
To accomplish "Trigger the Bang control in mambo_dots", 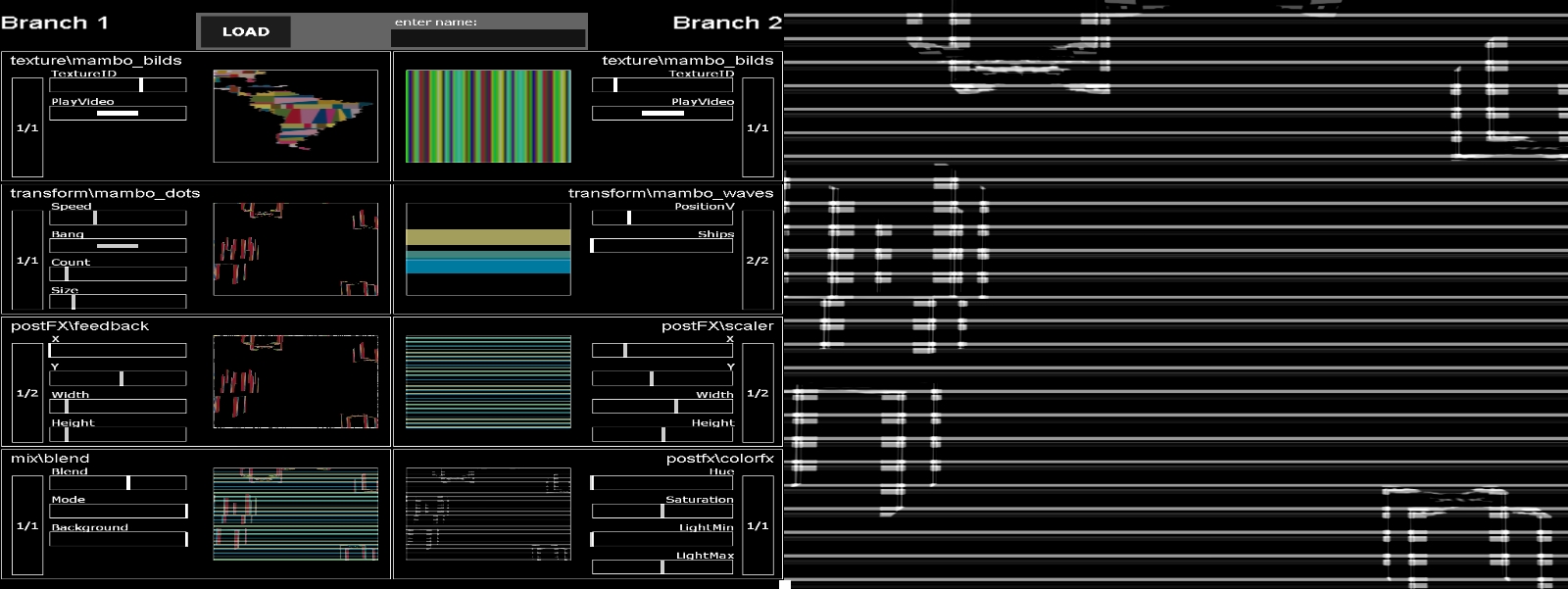I will pyautogui.click(x=118, y=246).
